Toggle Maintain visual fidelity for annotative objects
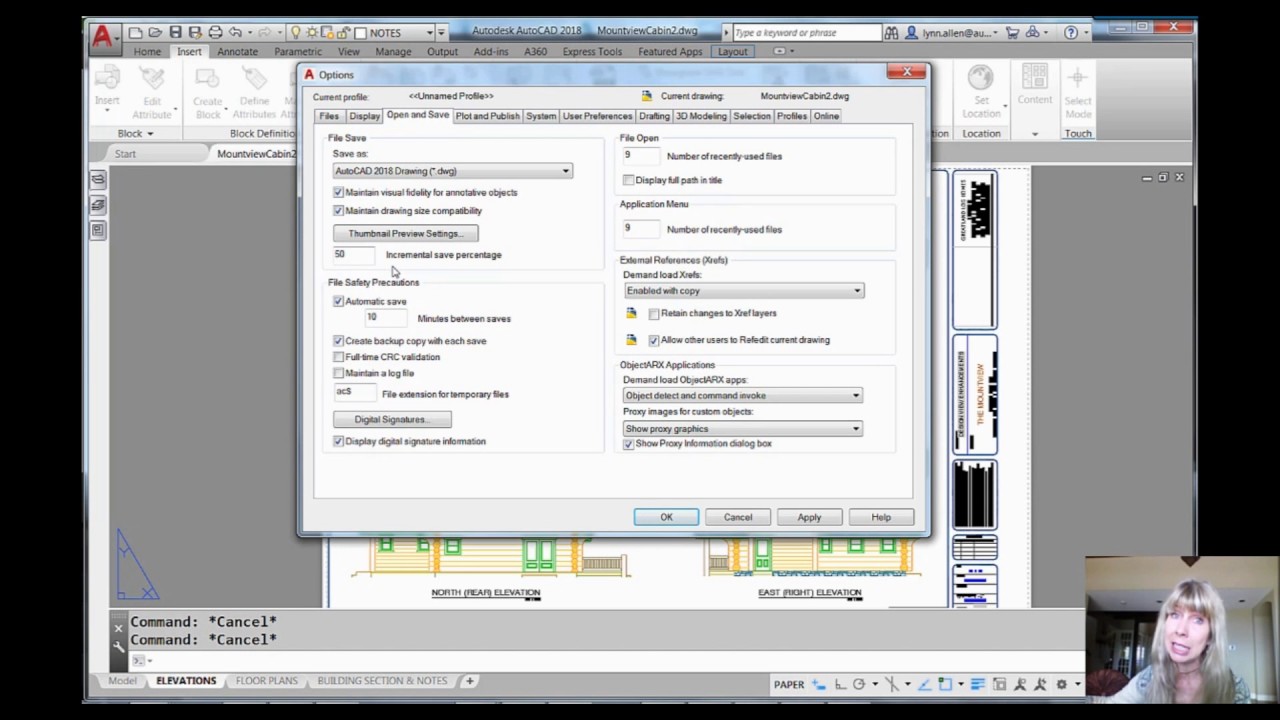The image size is (1280, 720). (338, 192)
